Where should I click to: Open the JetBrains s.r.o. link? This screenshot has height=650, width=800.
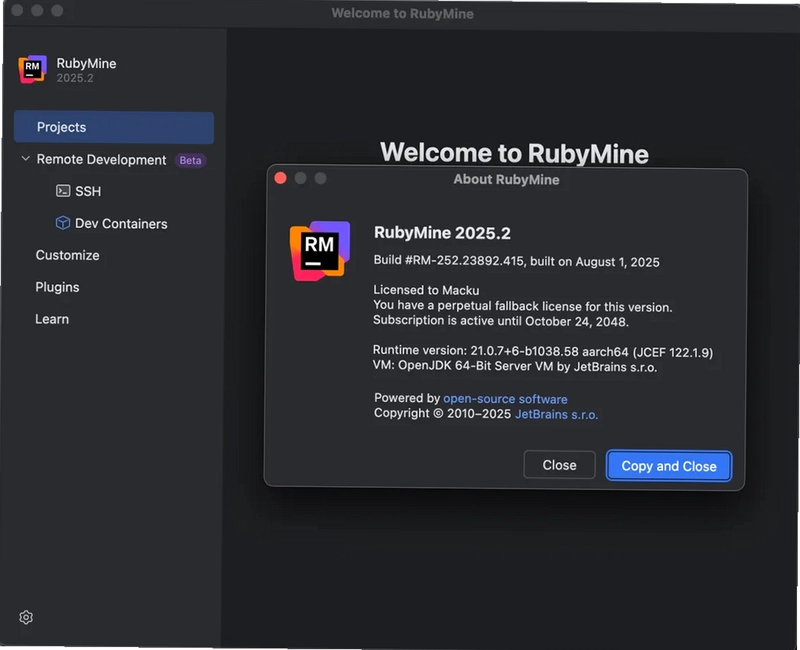[x=556, y=414]
